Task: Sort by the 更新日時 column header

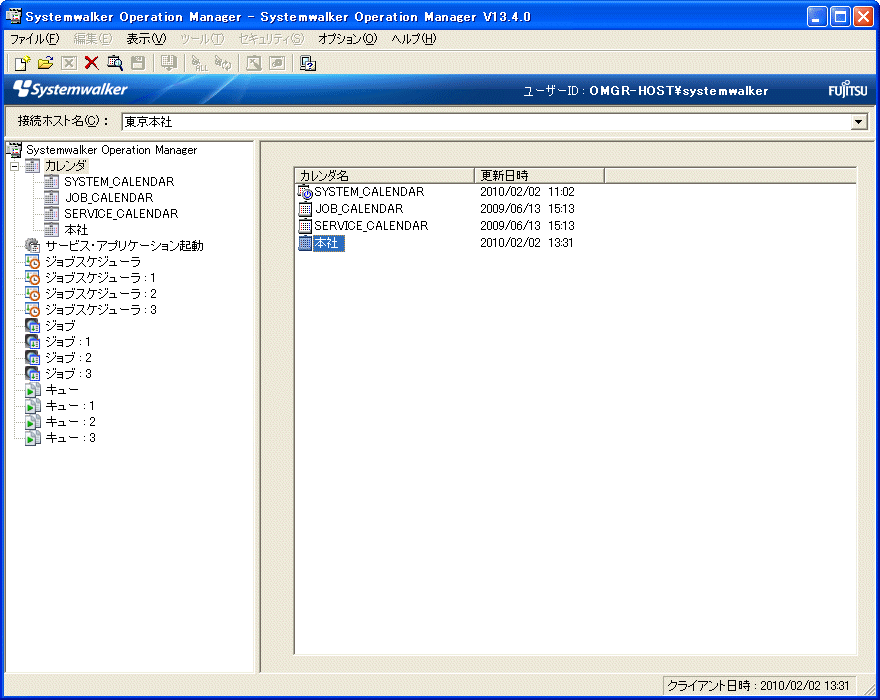Action: coord(539,176)
